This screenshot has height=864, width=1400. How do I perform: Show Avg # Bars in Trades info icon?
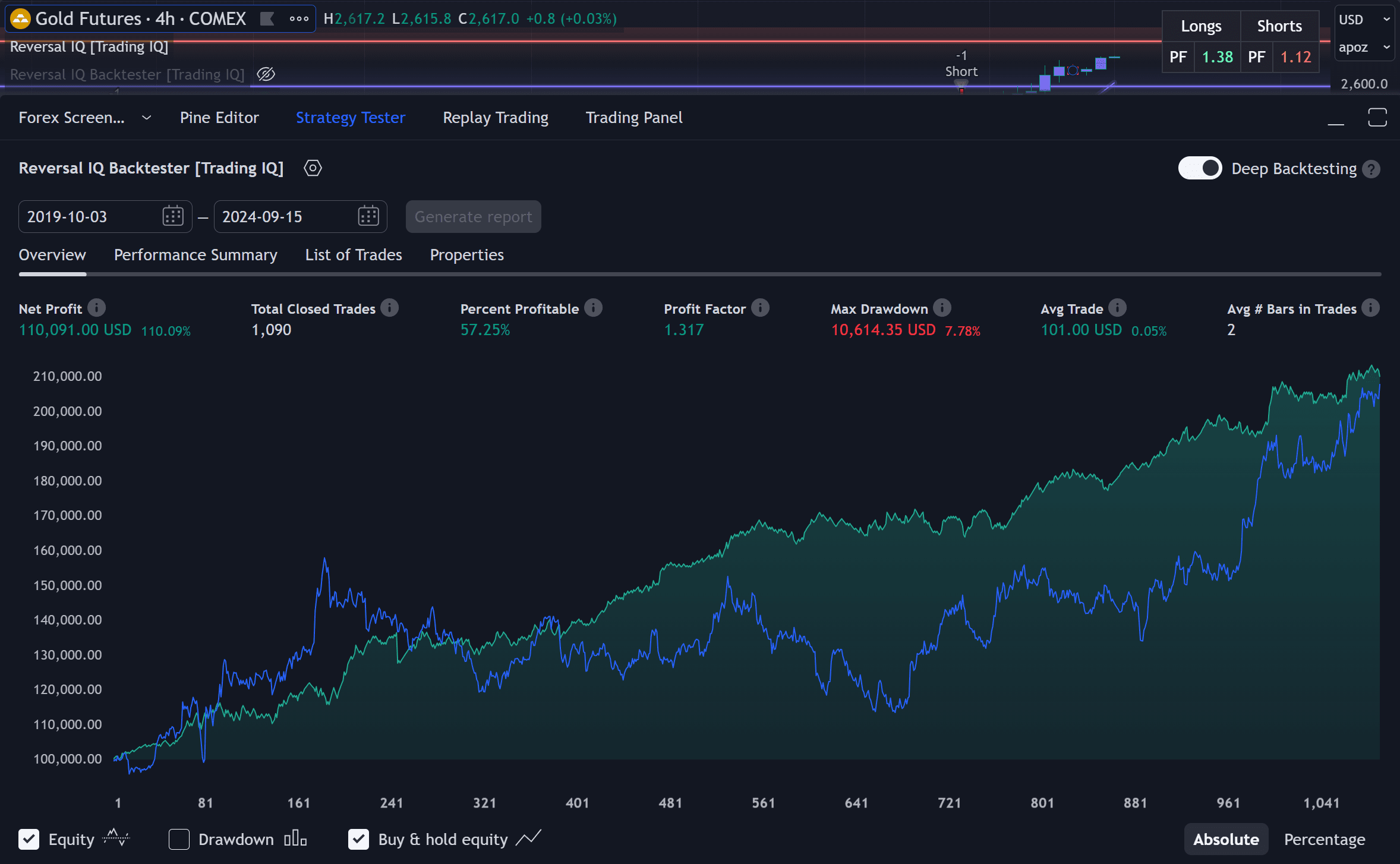(x=1370, y=308)
